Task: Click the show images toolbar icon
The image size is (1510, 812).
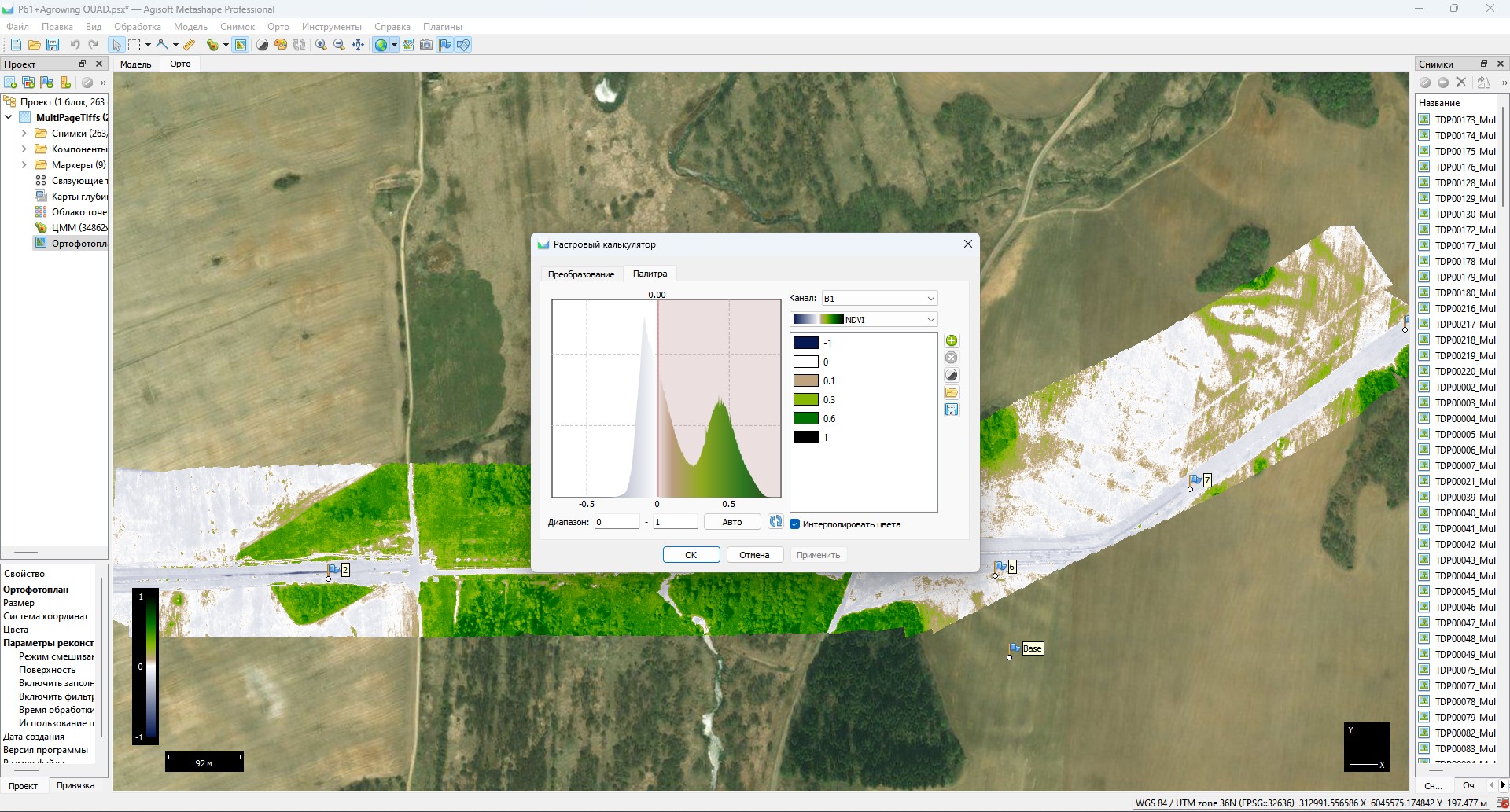Action: [x=408, y=45]
